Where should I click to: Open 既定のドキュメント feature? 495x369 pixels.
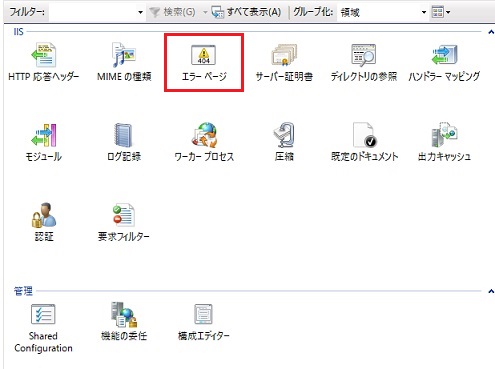pos(364,142)
